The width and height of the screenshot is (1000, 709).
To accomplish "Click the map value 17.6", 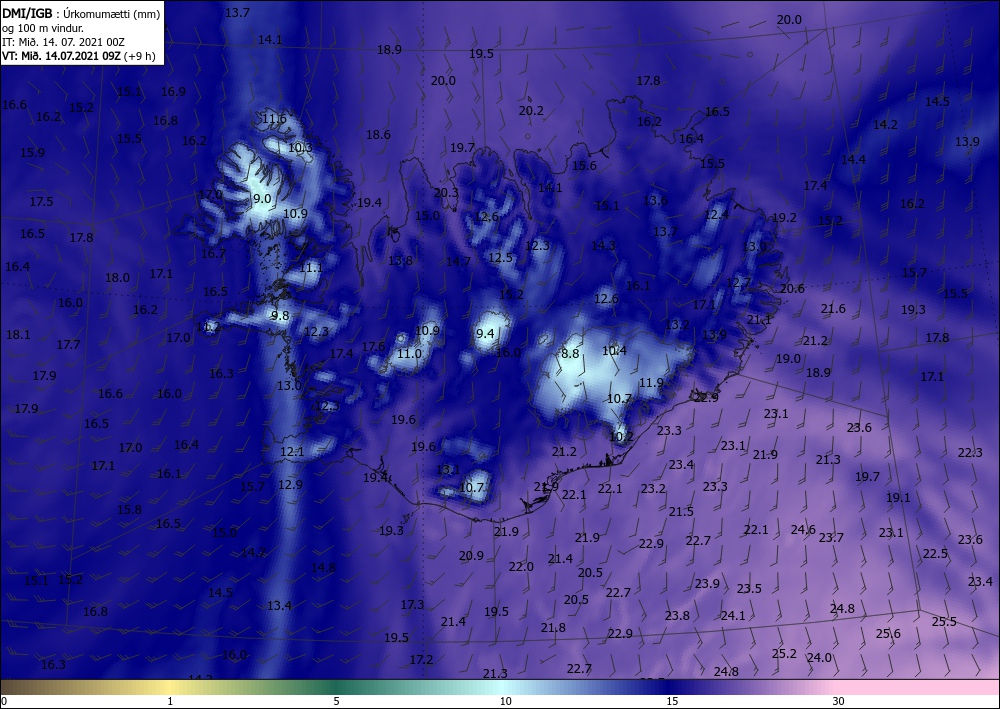I will pos(374,346).
